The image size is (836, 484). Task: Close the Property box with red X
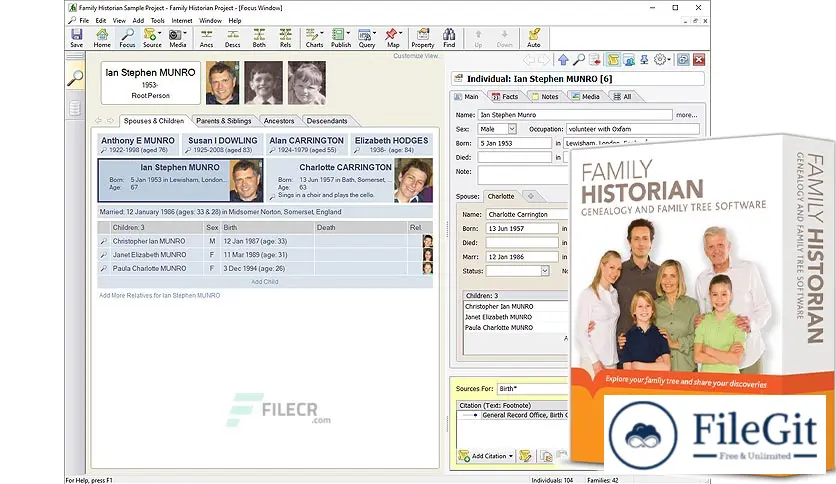click(x=699, y=60)
